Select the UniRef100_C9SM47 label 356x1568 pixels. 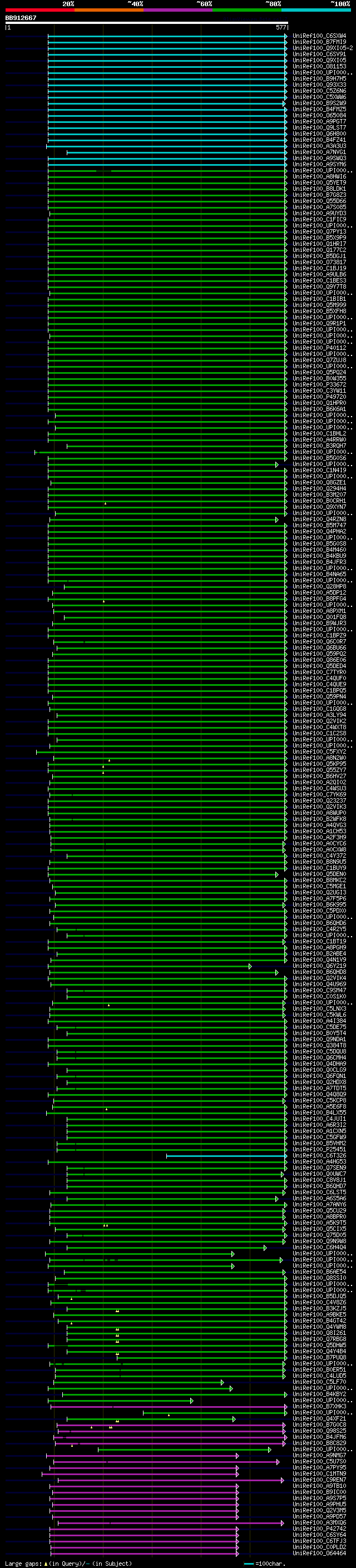tap(319, 990)
